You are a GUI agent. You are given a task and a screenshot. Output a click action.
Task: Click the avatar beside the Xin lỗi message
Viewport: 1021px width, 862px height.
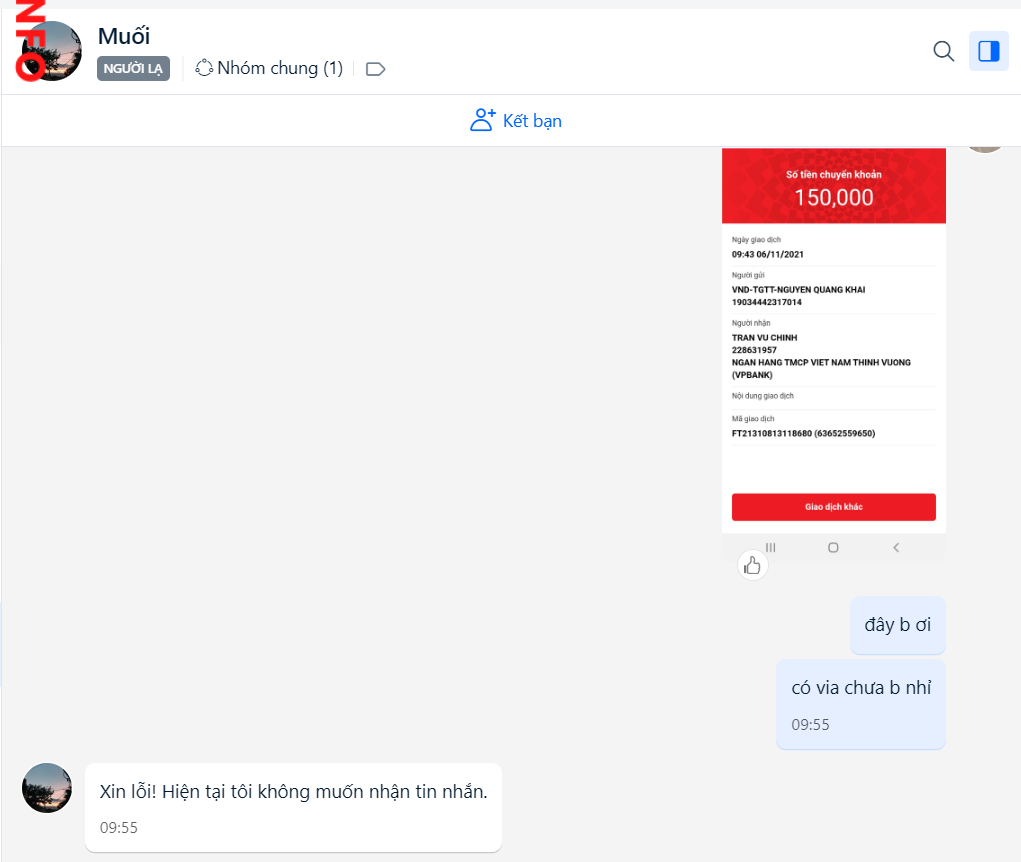pos(47,788)
